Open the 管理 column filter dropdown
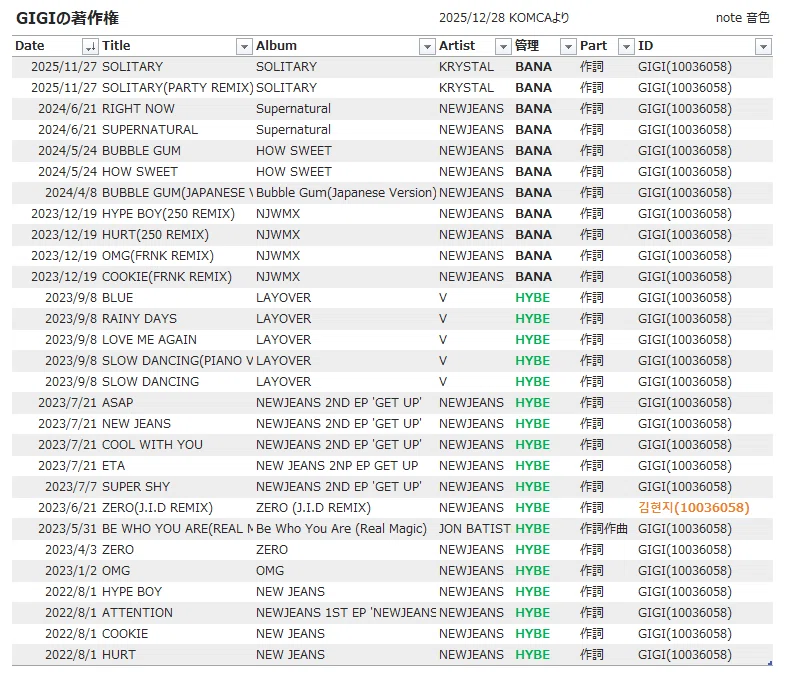This screenshot has height=677, width=786. pyautogui.click(x=568, y=47)
